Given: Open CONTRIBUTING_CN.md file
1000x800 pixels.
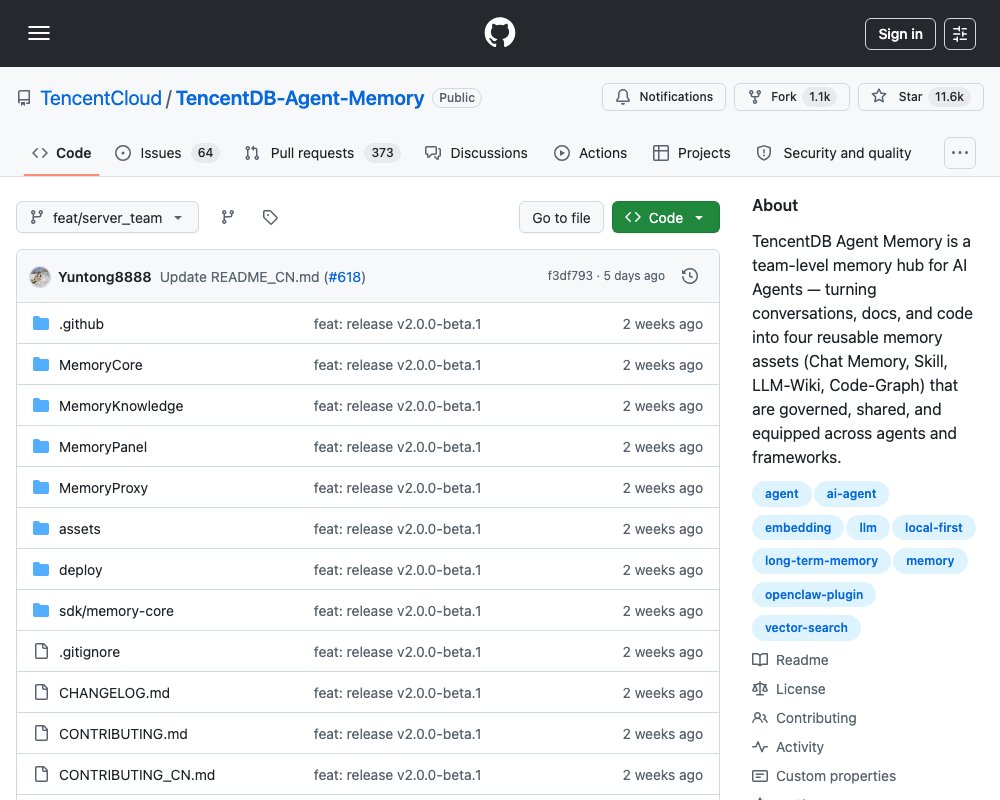Looking at the screenshot, I should (137, 775).
